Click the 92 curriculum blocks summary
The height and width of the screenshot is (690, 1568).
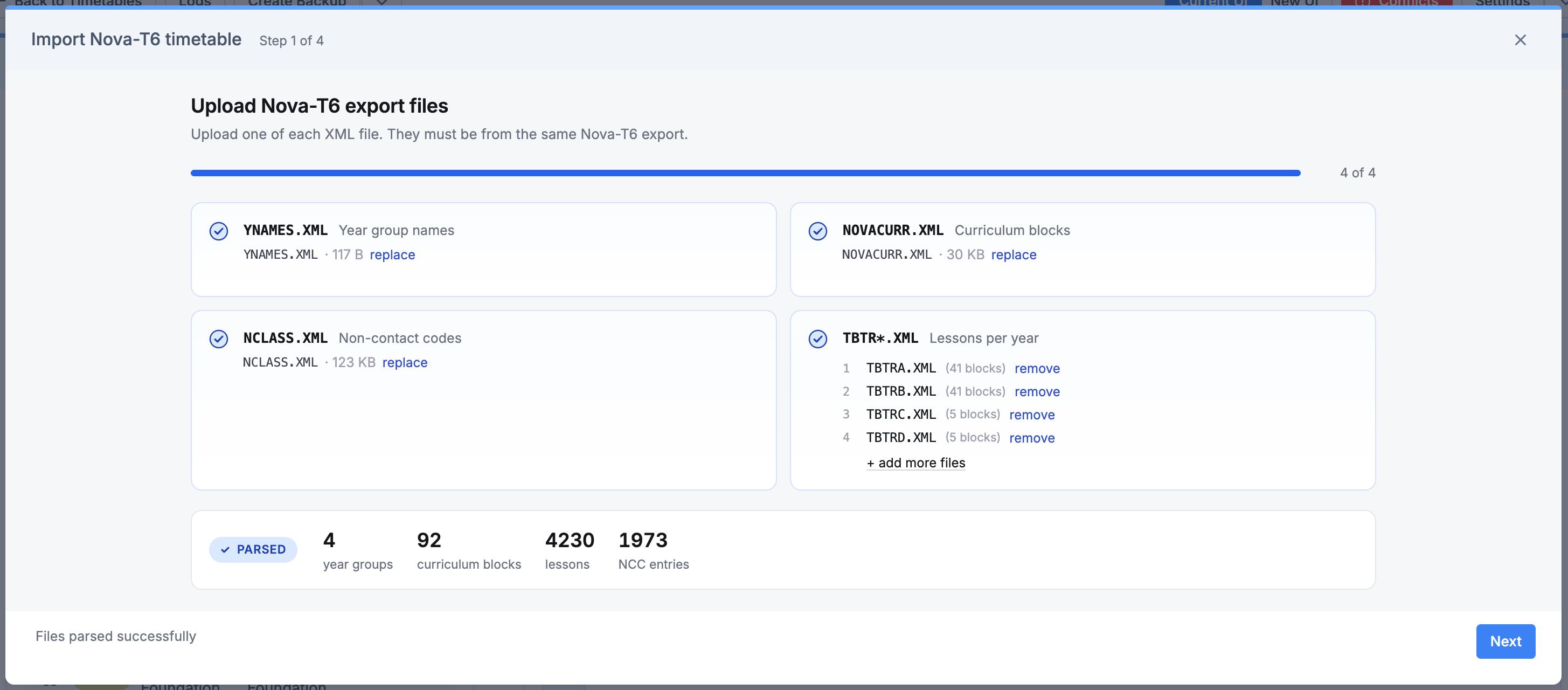(x=469, y=550)
